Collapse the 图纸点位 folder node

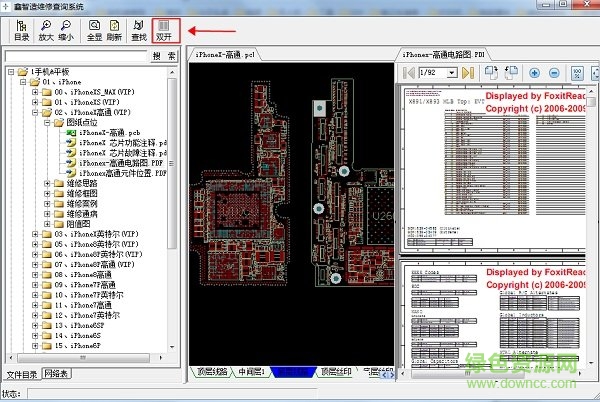point(48,122)
